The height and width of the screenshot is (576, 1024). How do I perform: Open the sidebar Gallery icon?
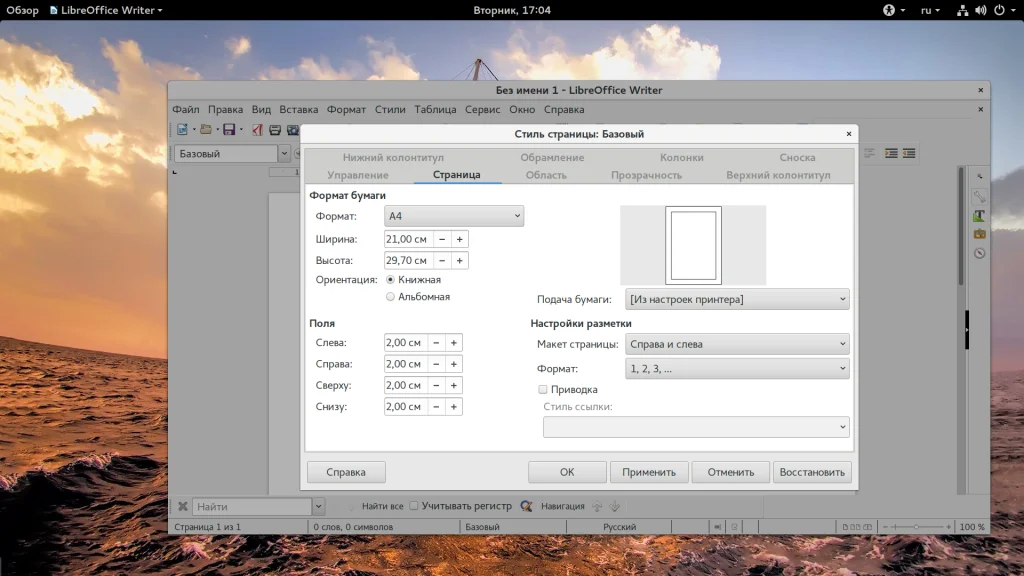point(980,234)
